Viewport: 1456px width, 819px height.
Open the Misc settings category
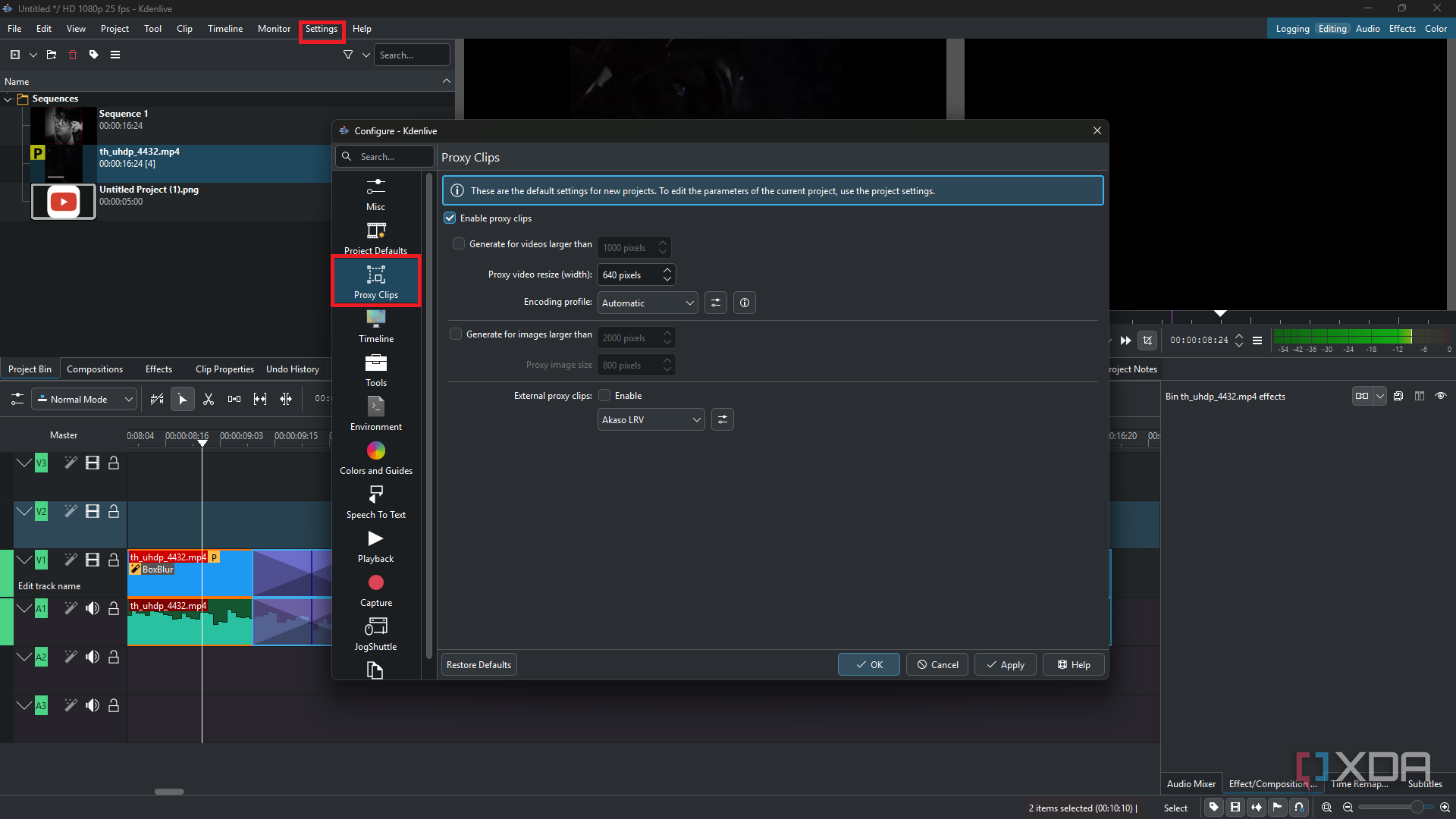pyautogui.click(x=376, y=194)
